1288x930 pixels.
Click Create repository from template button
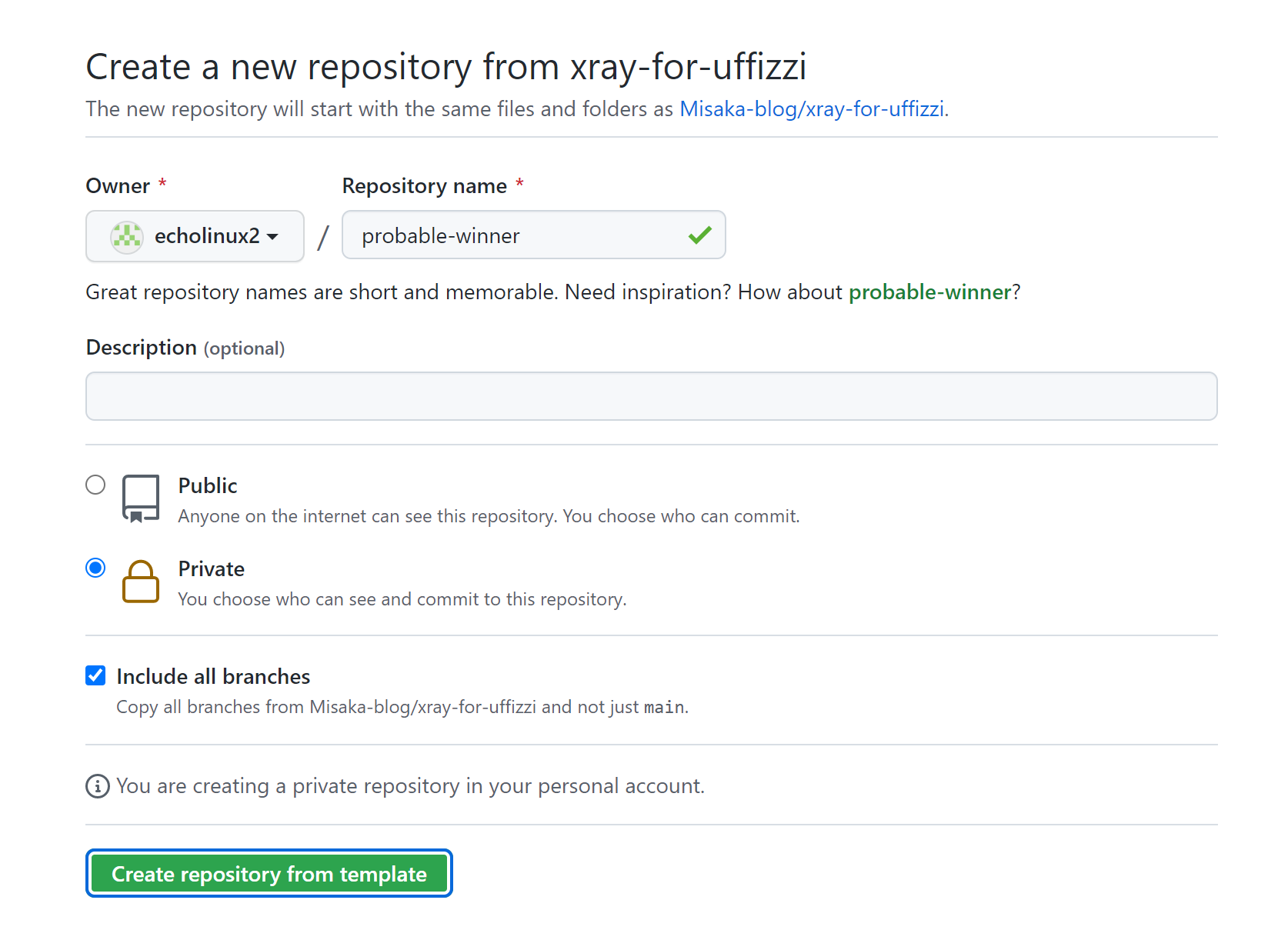coord(269,874)
